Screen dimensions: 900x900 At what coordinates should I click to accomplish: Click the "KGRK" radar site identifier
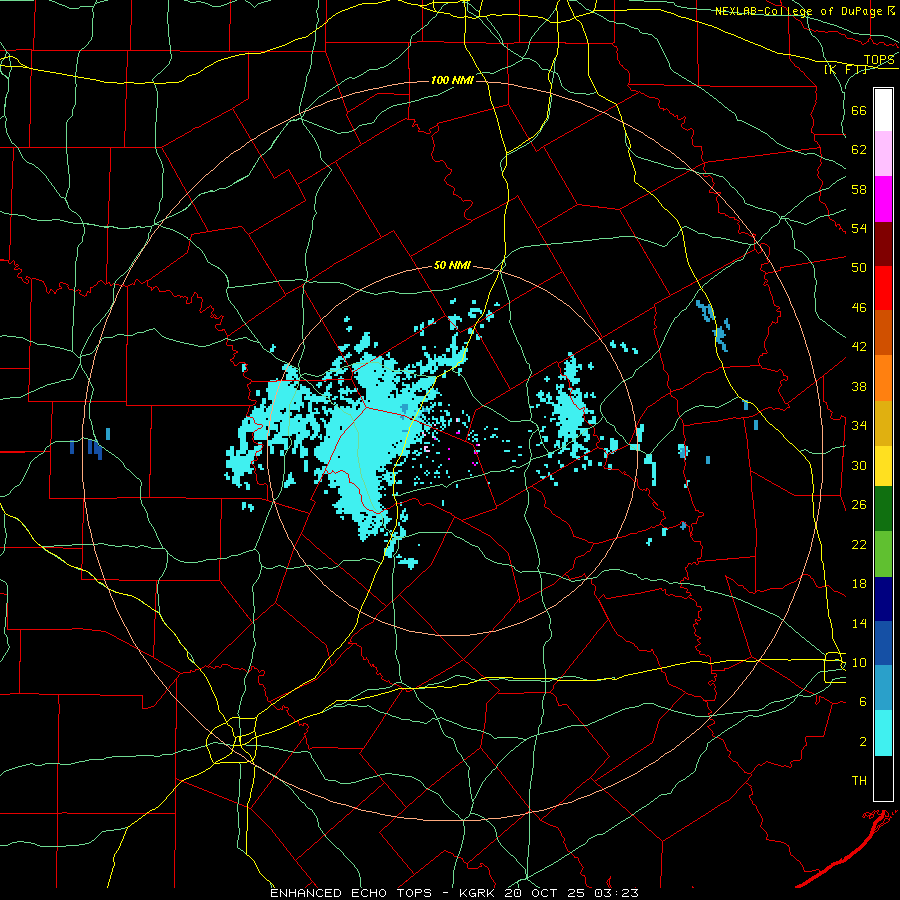[478, 893]
